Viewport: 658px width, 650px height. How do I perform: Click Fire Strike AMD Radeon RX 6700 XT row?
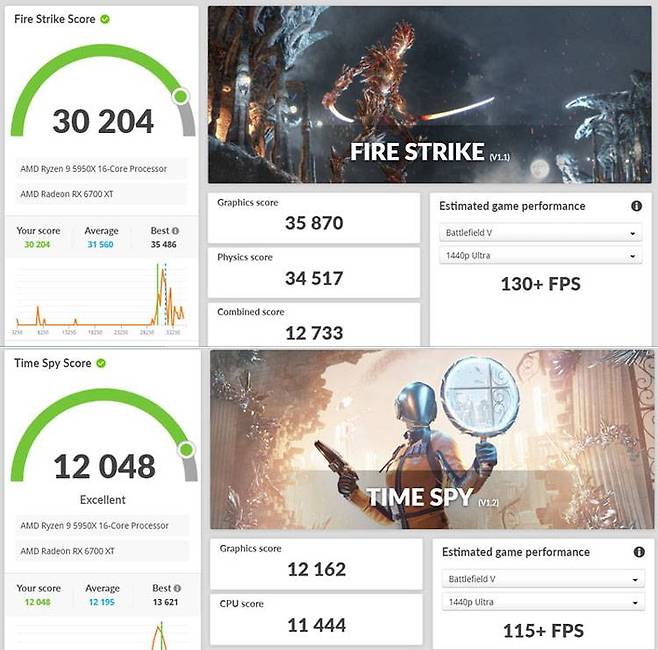[x=101, y=194]
